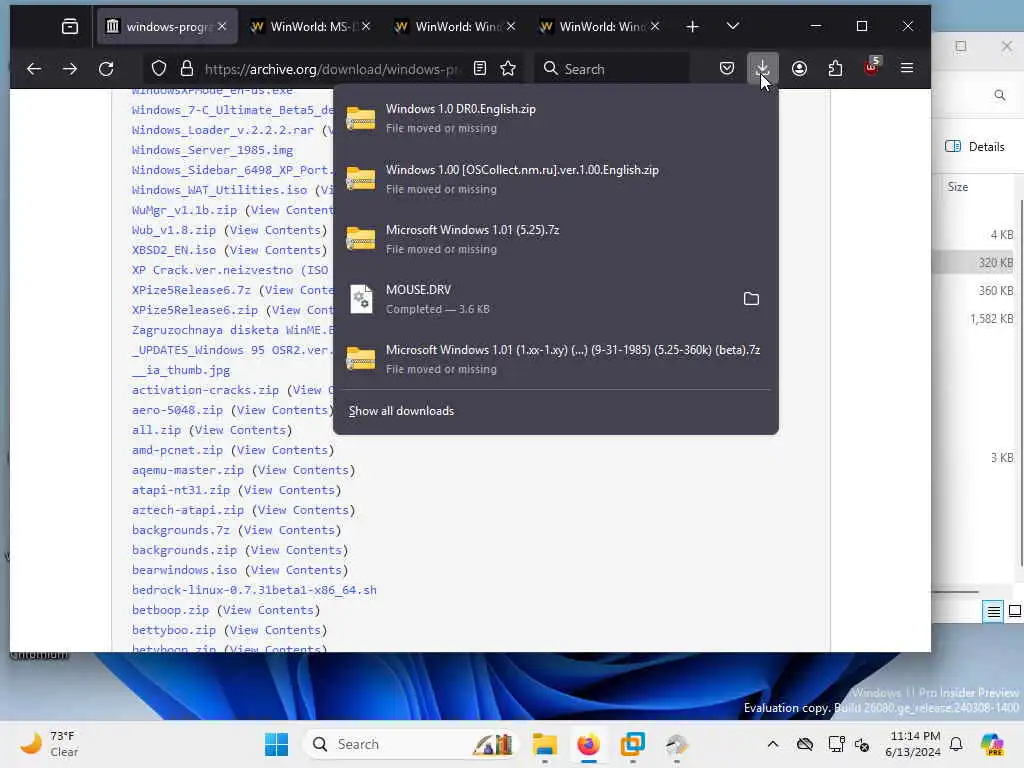The width and height of the screenshot is (1024, 768).
Task: Open Save to Pocket icon
Action: 727,69
